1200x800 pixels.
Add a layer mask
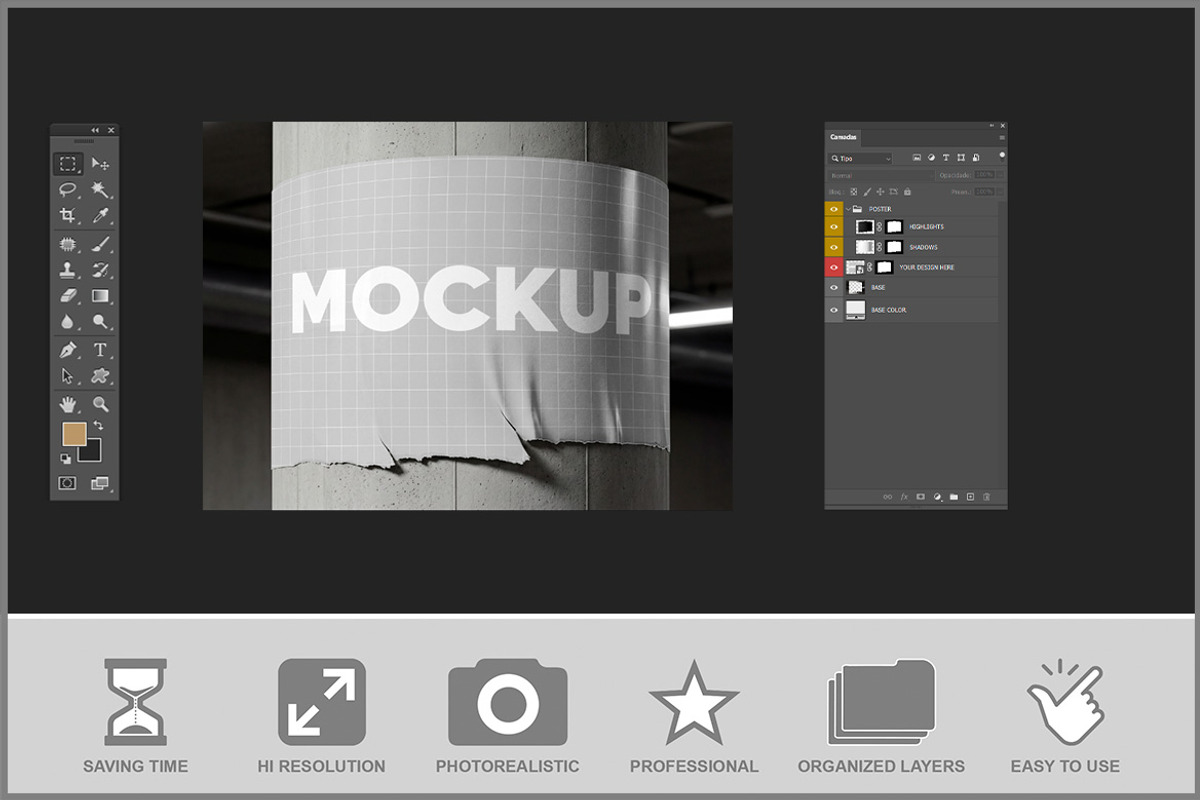coord(920,496)
